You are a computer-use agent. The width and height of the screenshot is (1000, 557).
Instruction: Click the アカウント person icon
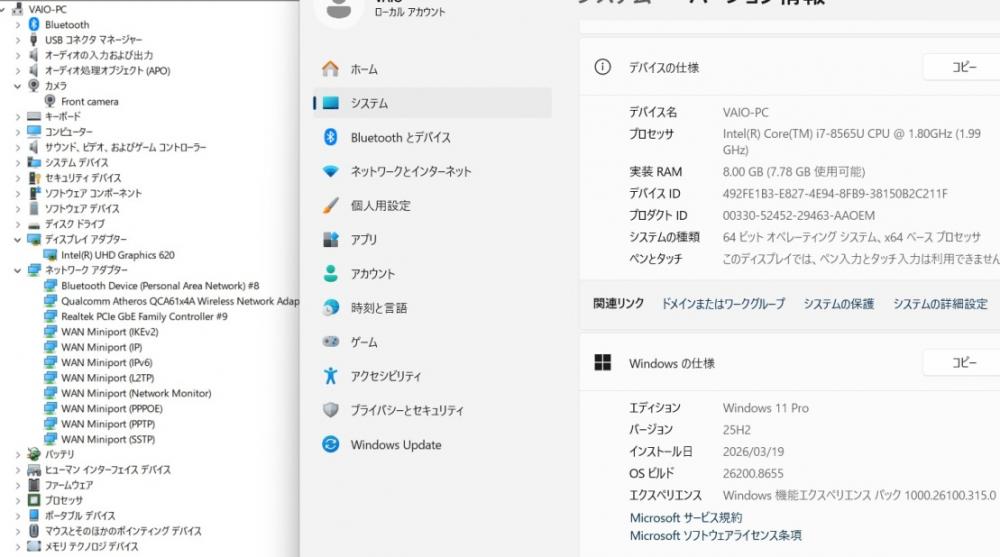coord(330,273)
